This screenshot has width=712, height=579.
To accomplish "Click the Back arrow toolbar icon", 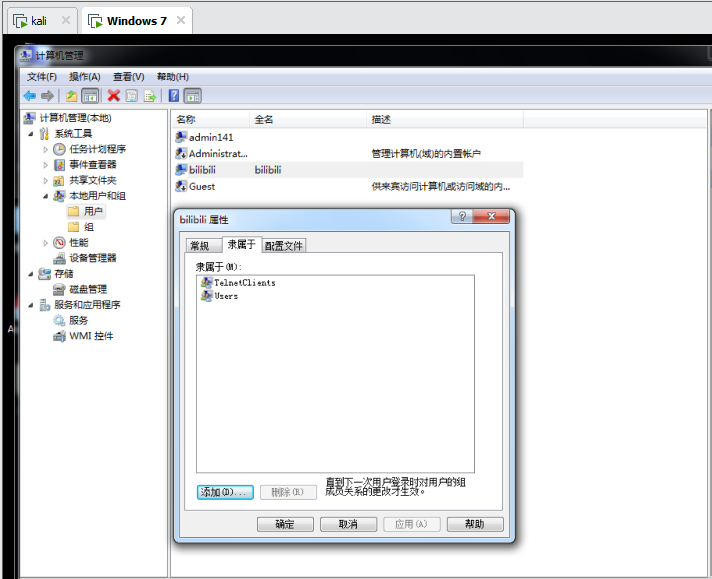I will pos(30,96).
